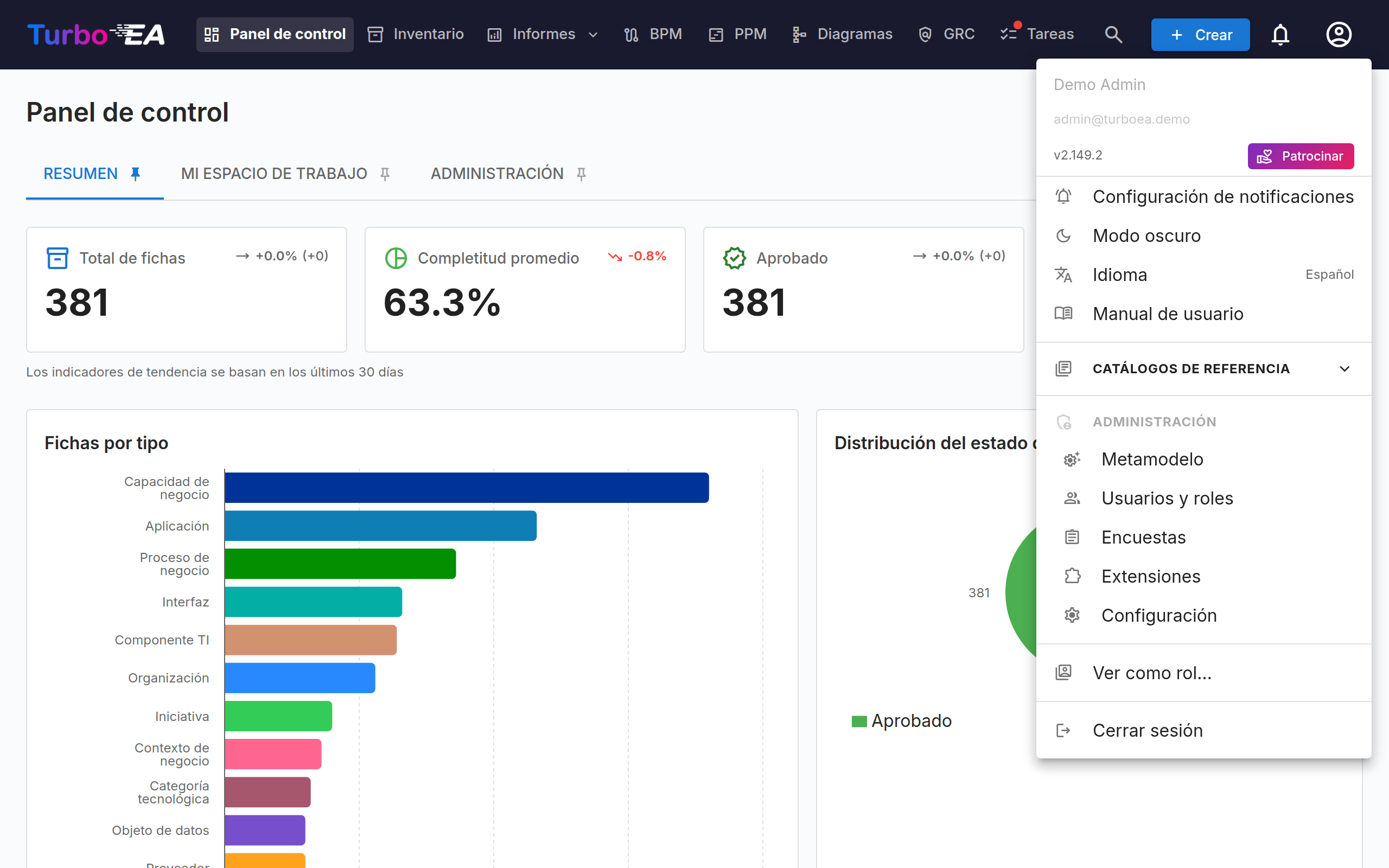Open the search magnifier icon
This screenshot has height=868, width=1389.
tap(1113, 34)
